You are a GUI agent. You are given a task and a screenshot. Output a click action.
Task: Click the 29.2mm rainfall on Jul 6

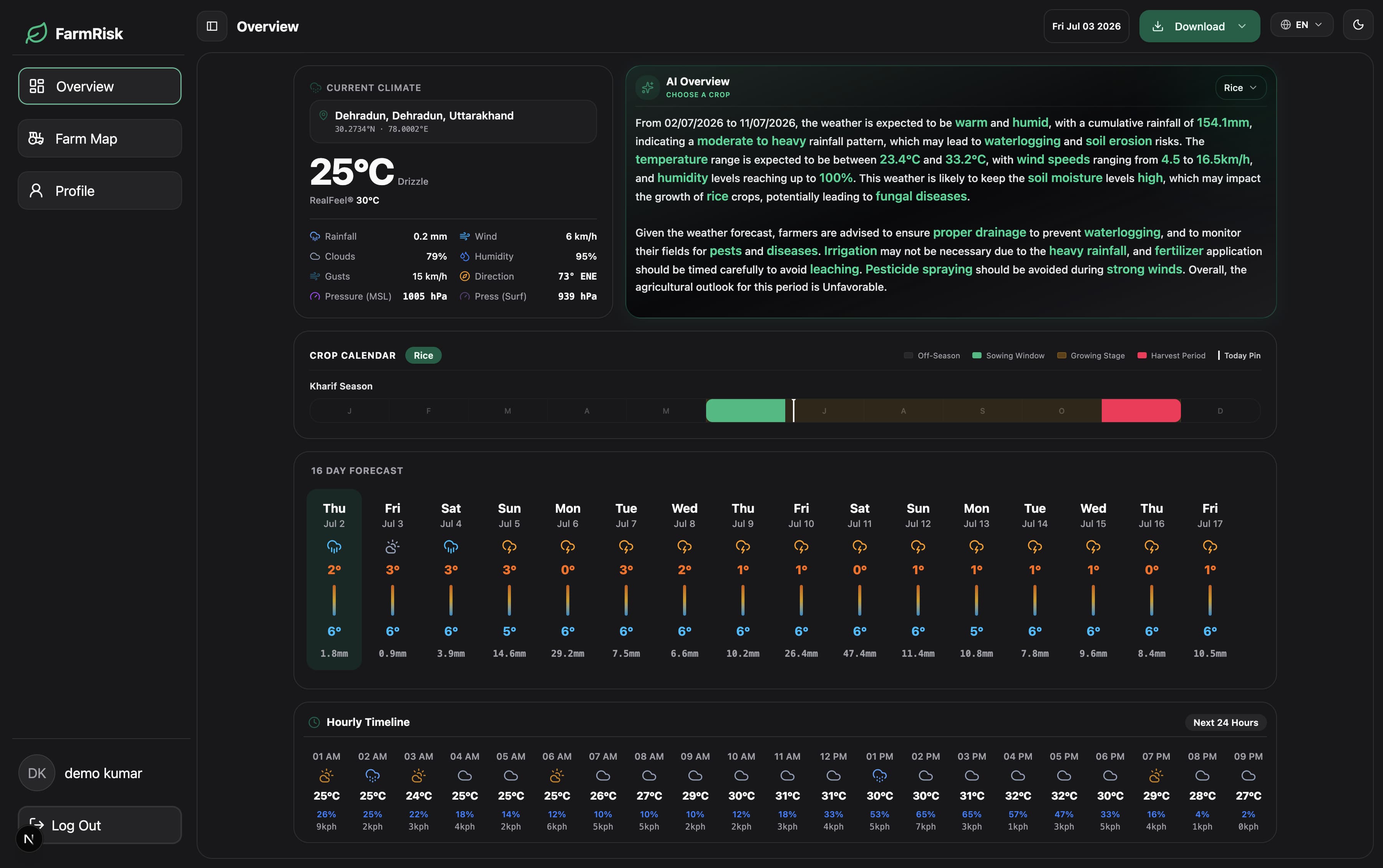[568, 654]
